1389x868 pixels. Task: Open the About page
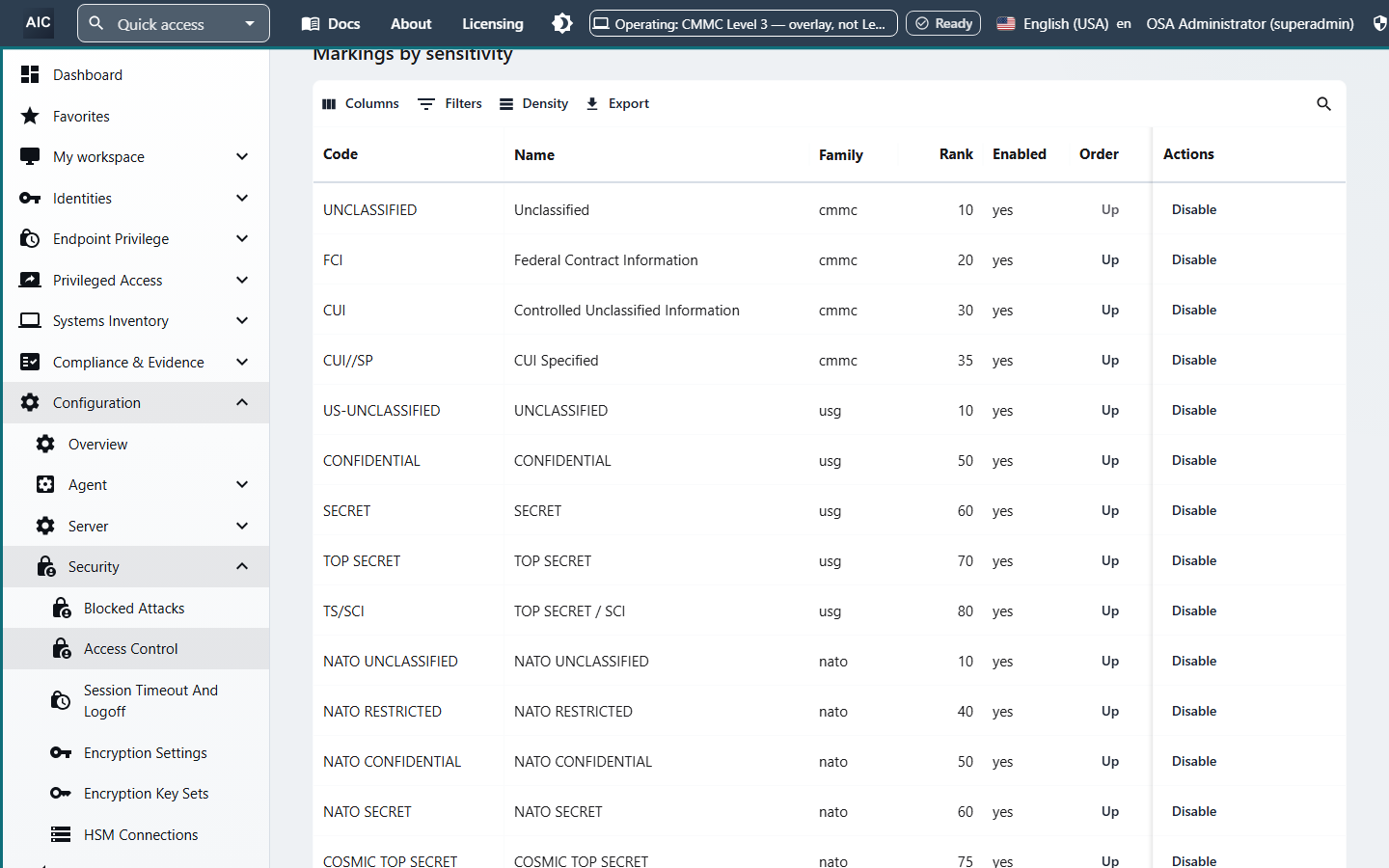point(411,23)
